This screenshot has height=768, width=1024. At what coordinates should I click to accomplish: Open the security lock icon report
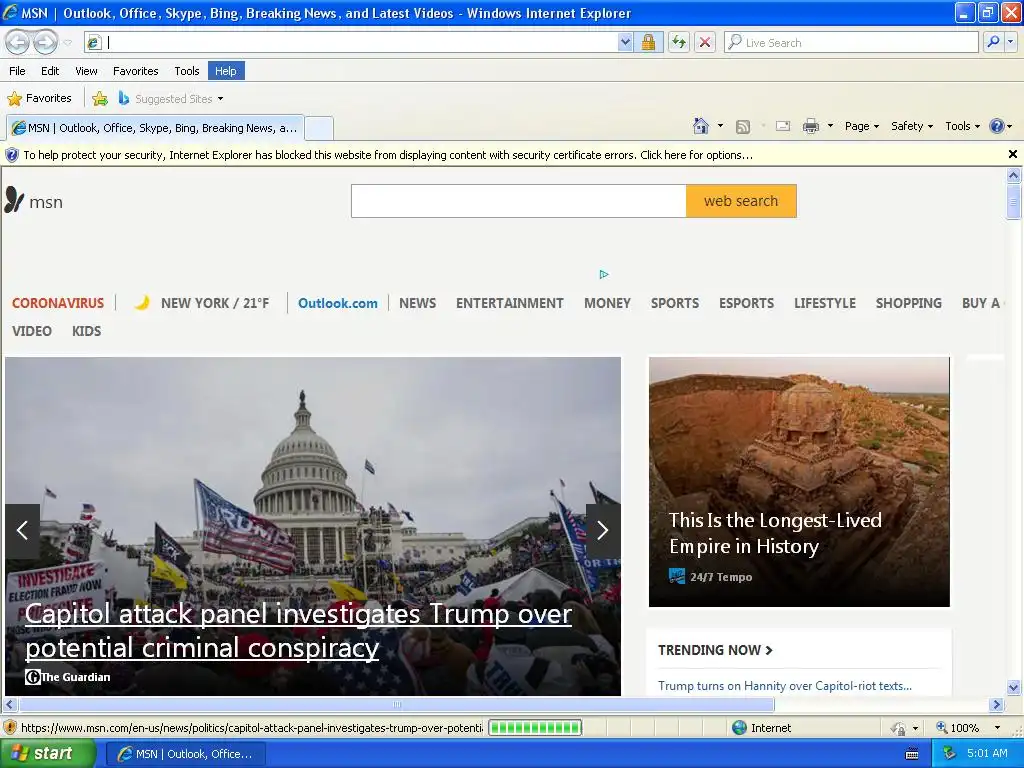coord(648,42)
